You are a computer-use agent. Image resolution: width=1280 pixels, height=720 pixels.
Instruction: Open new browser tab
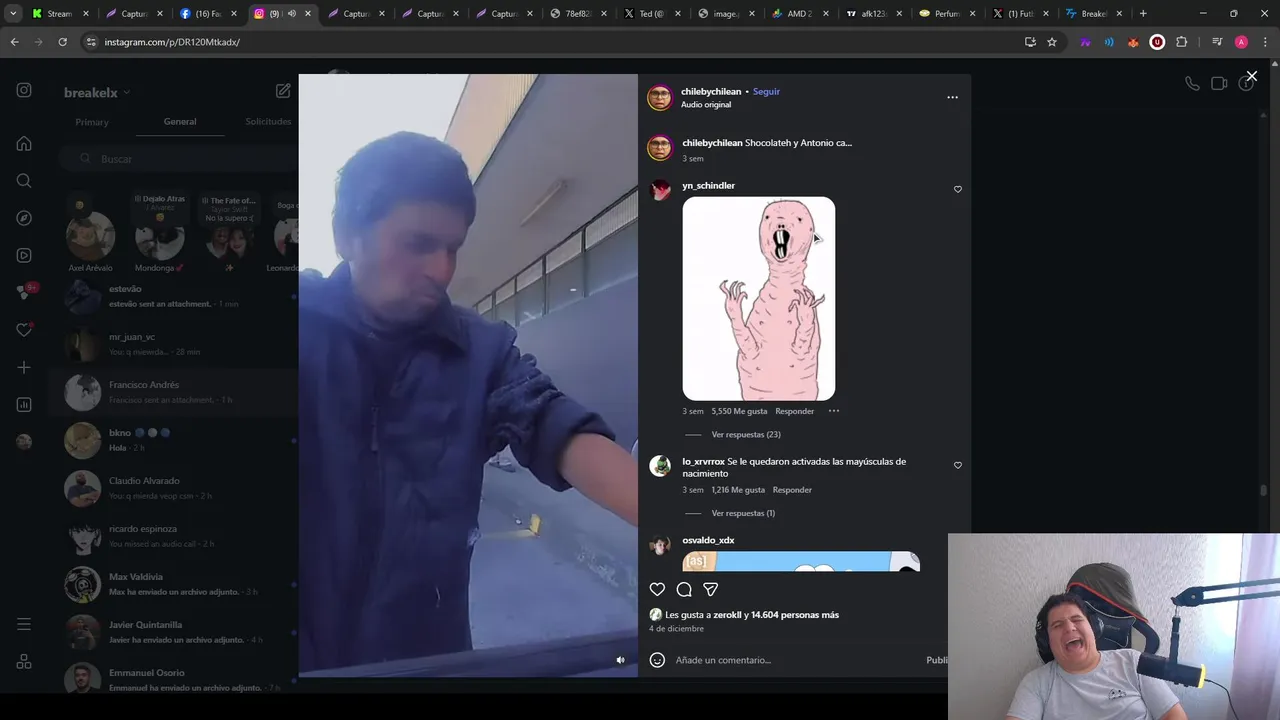(1143, 14)
